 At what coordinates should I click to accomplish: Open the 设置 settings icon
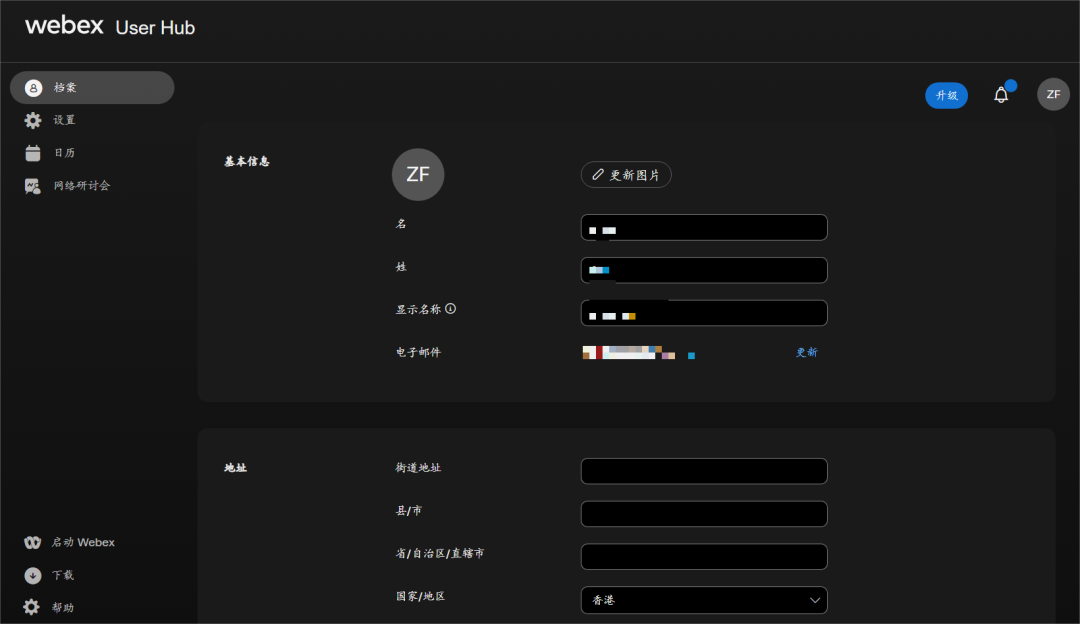tap(33, 120)
